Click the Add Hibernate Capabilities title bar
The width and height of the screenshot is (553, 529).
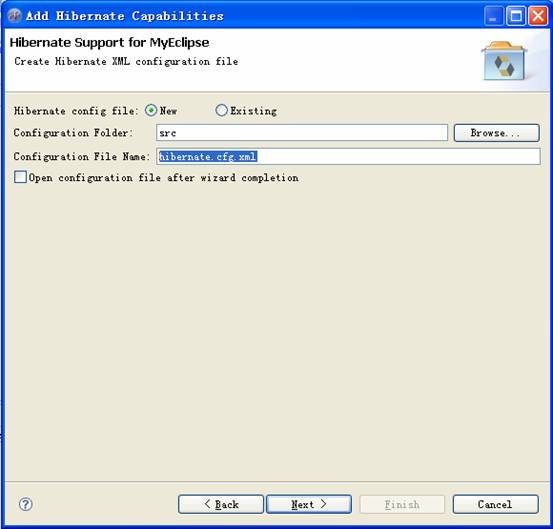[247, 16]
